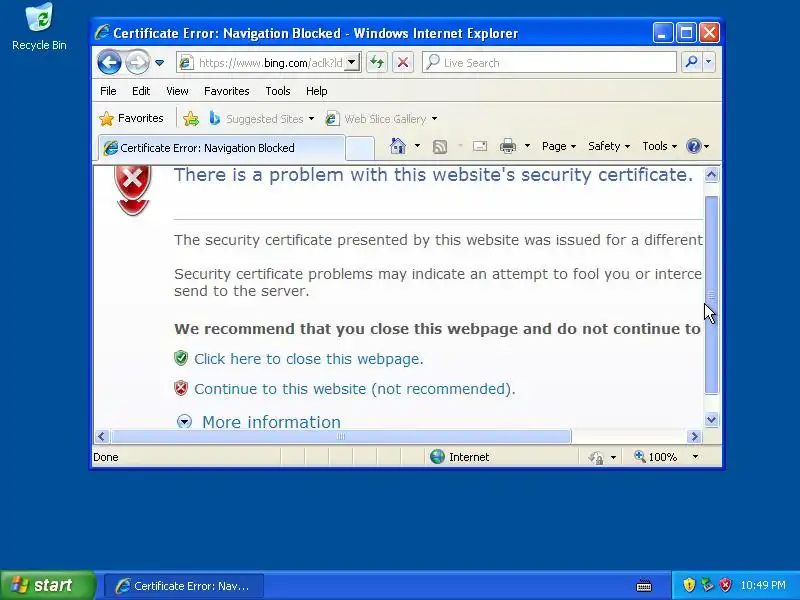The height and width of the screenshot is (600, 800).
Task: Open the Tools menu in menu bar
Action: pyautogui.click(x=278, y=91)
